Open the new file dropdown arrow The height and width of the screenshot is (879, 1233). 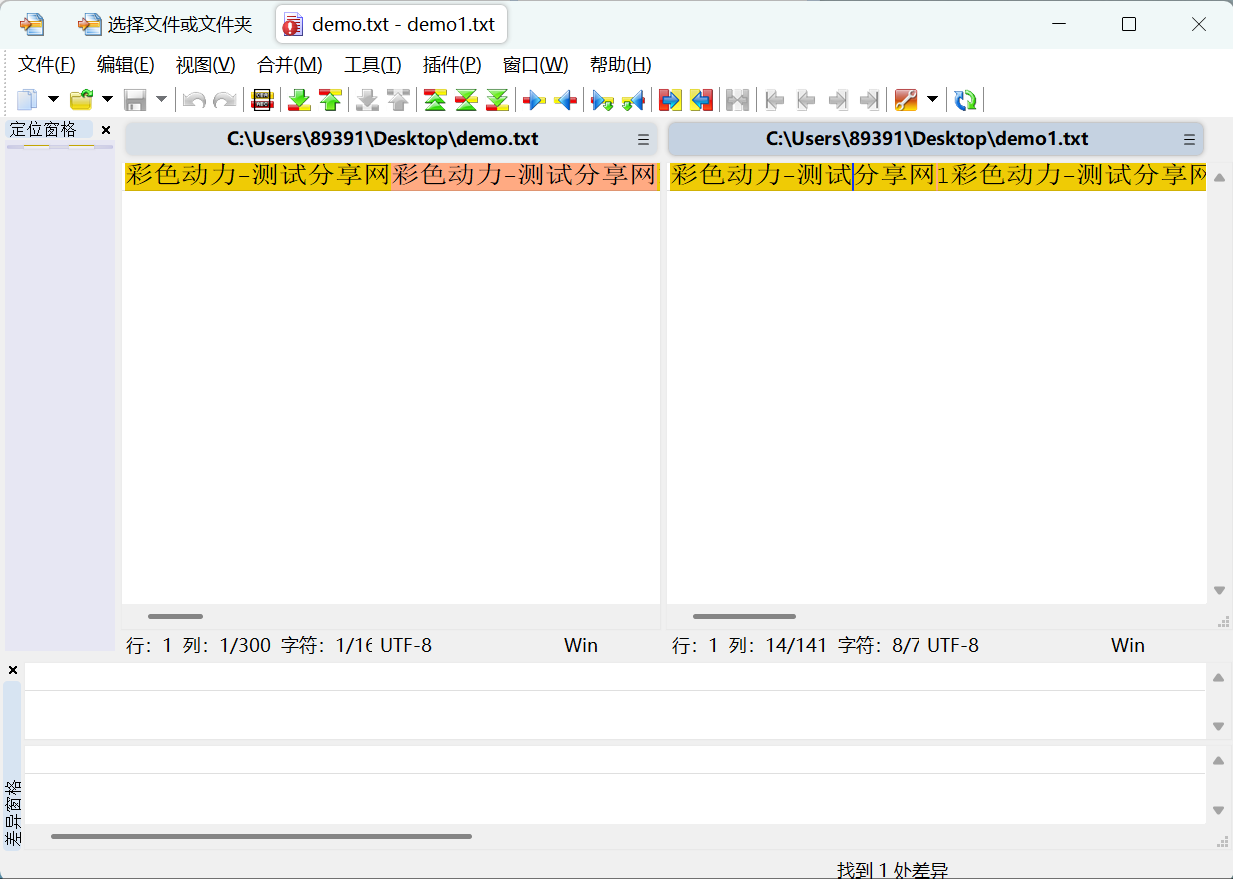[x=53, y=99]
